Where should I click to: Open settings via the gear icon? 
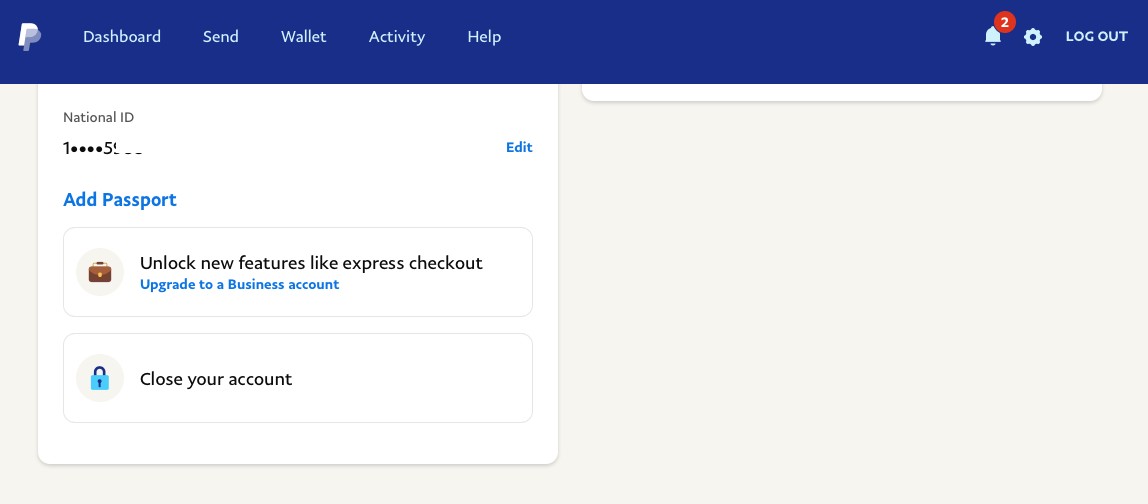point(1032,37)
